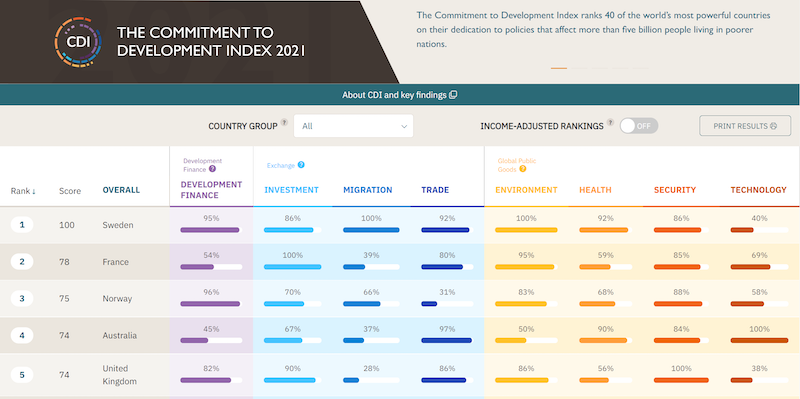The image size is (800, 399).
Task: Click help icon next to Income-Adjusted Rankings
Action: pyautogui.click(x=610, y=122)
